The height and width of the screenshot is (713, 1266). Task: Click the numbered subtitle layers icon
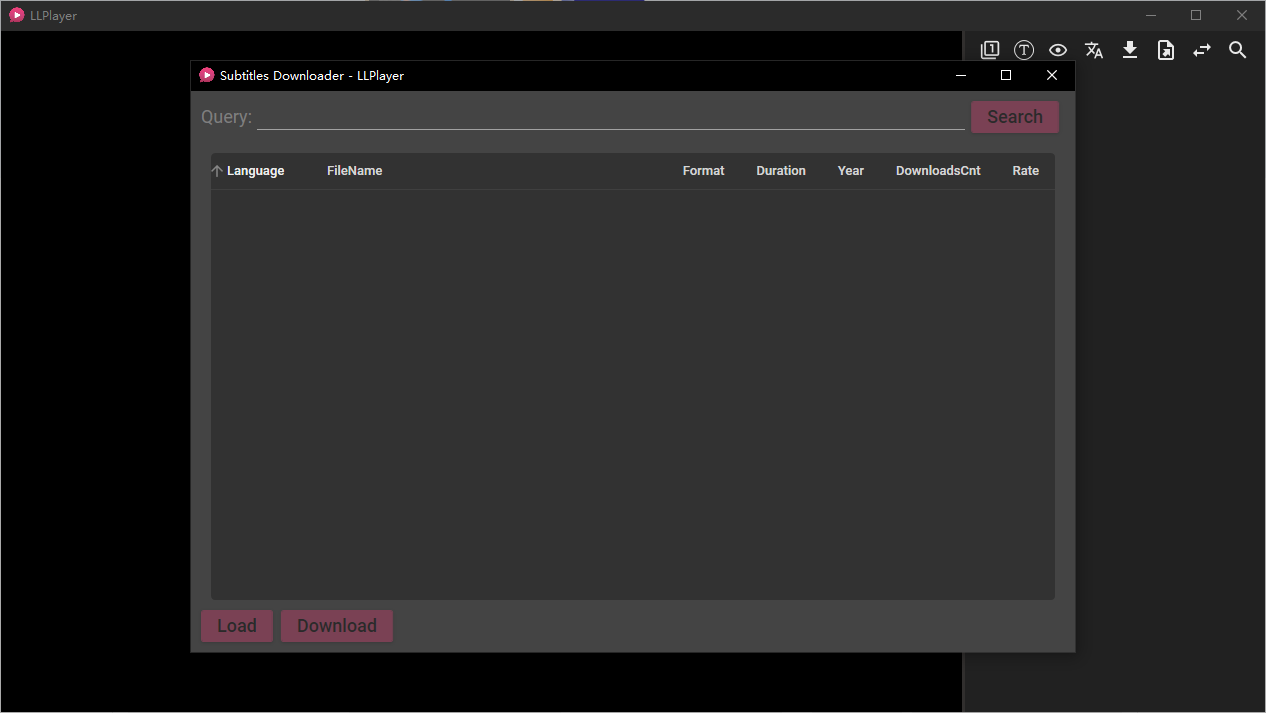click(x=989, y=50)
